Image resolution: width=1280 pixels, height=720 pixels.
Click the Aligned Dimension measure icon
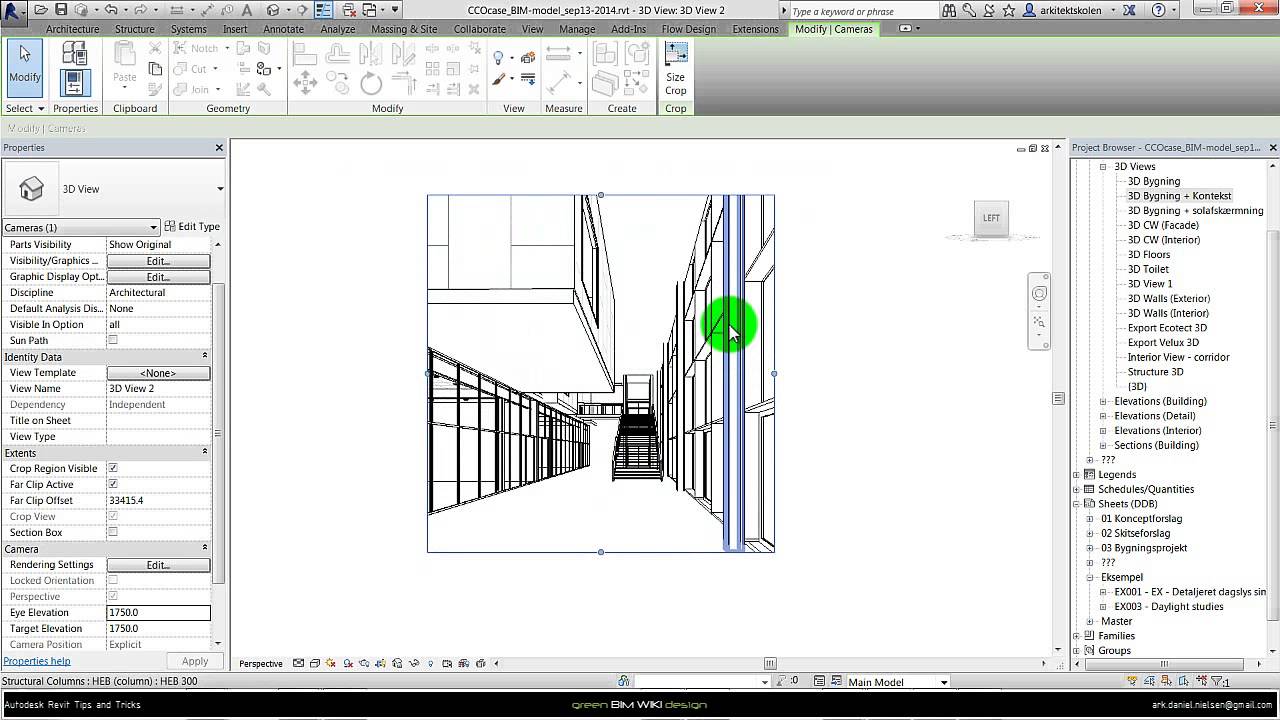point(559,83)
